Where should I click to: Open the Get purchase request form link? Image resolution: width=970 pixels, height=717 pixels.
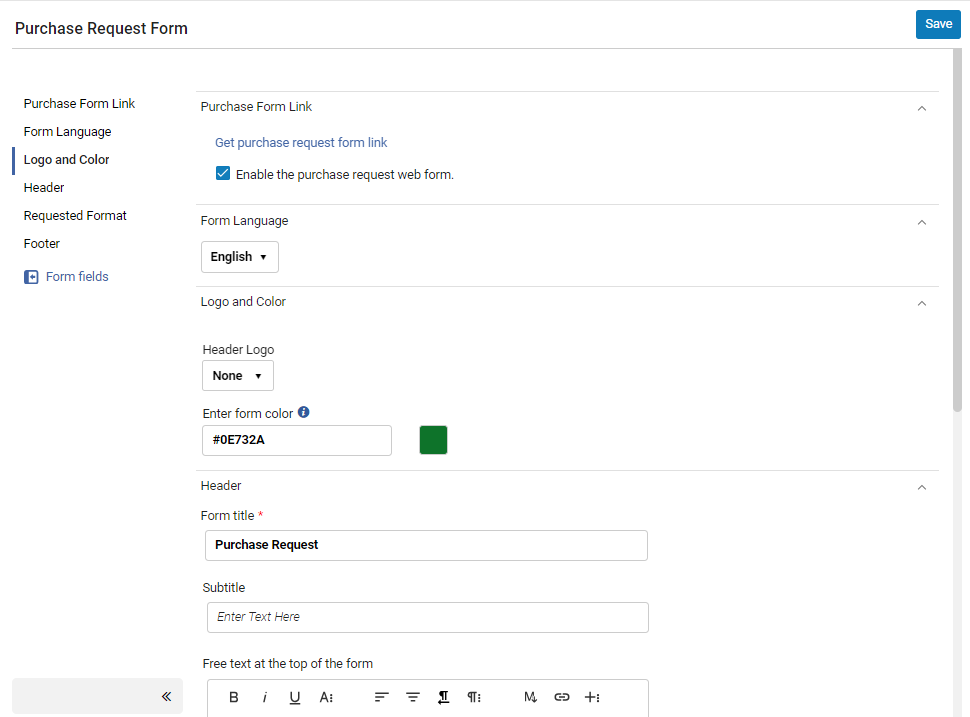point(301,143)
